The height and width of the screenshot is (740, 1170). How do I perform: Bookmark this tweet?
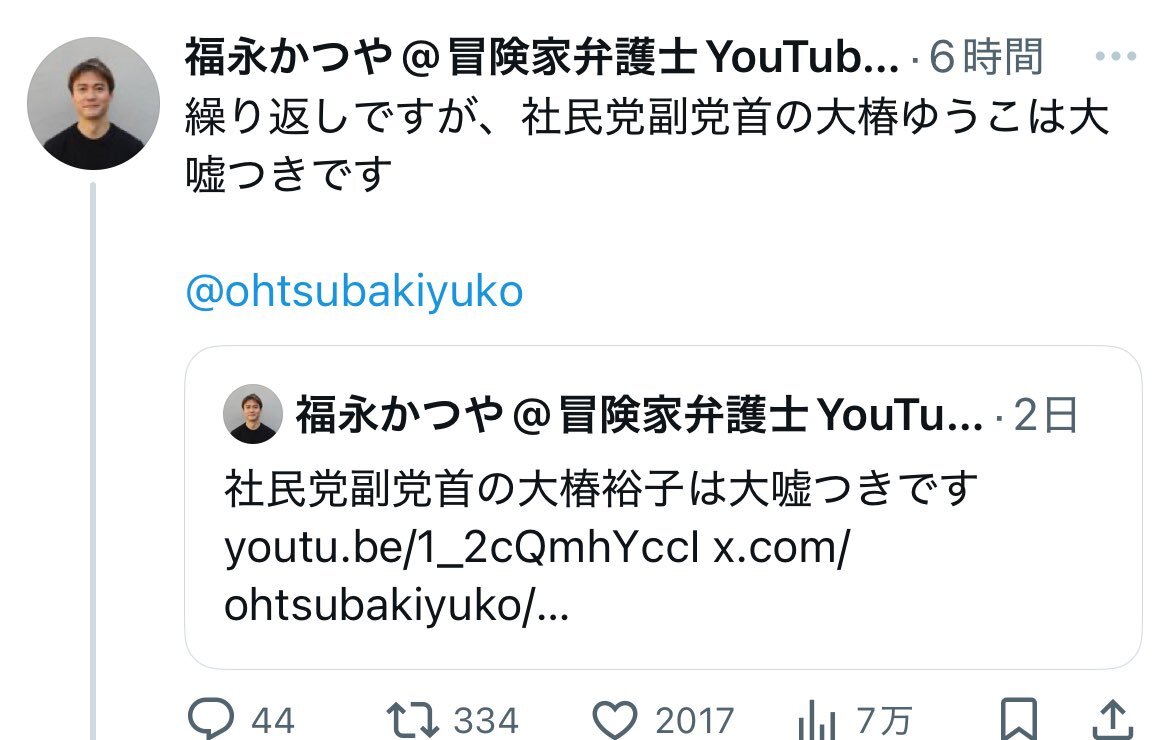1019,719
